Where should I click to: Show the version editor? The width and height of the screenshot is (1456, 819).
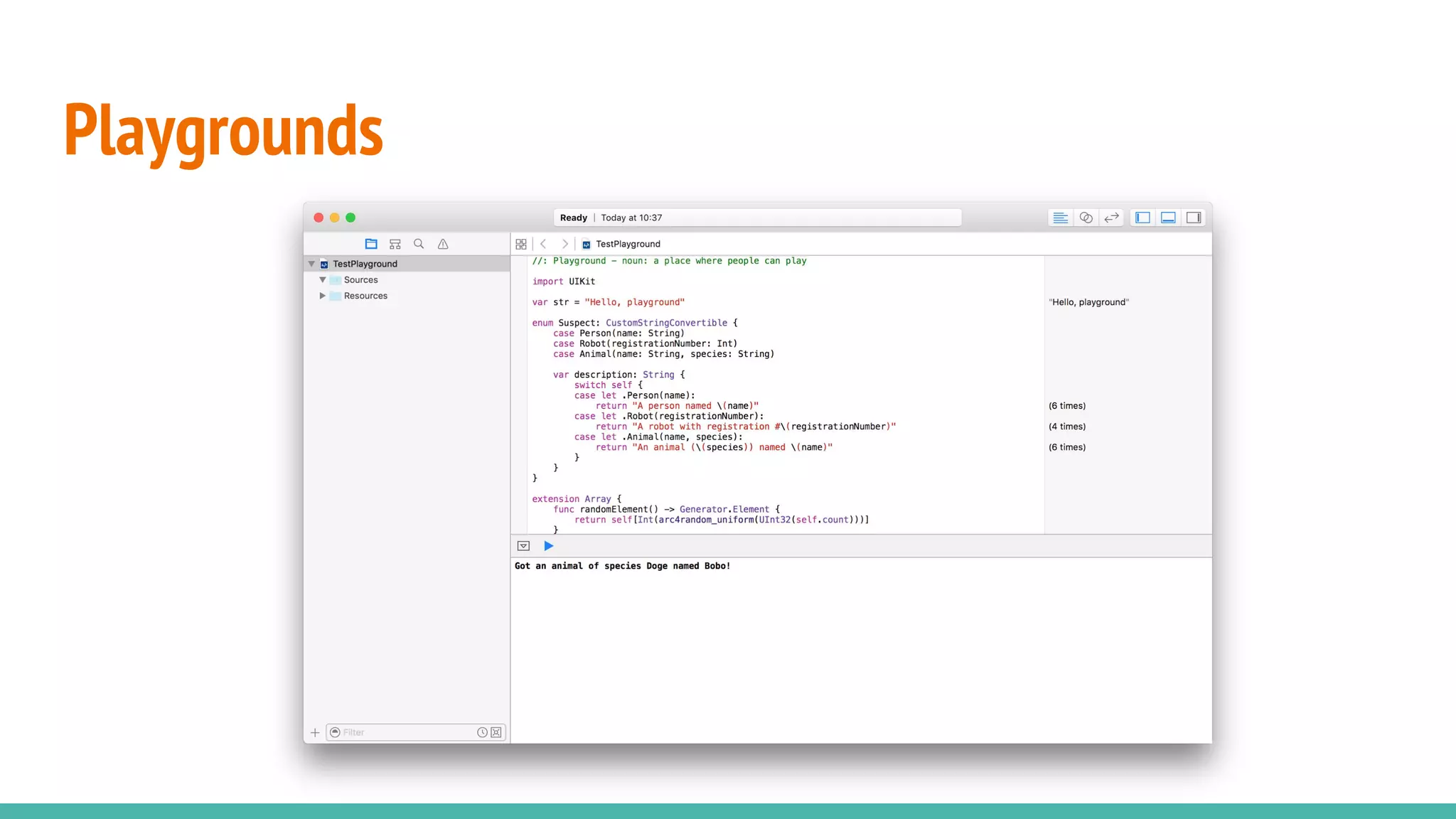pos(1111,218)
